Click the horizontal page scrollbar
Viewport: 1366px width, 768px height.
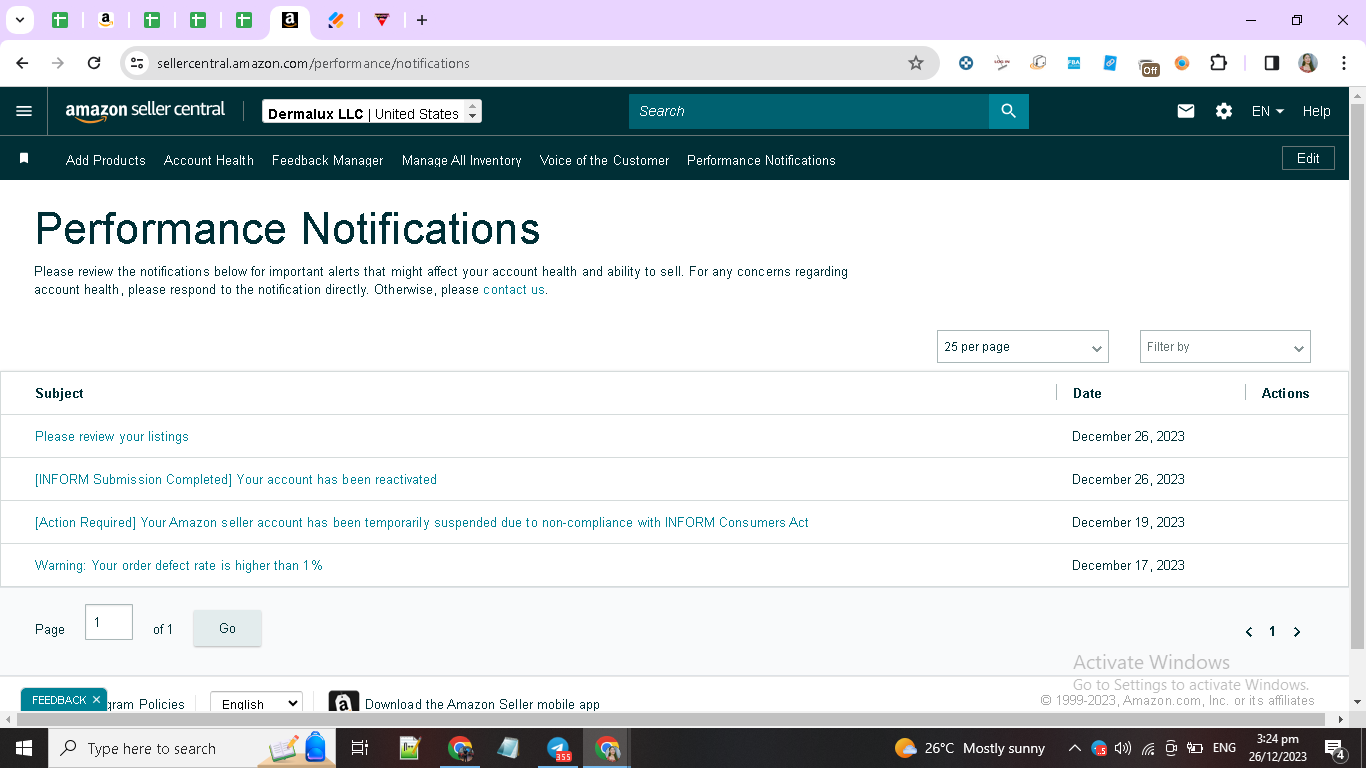pos(670,719)
